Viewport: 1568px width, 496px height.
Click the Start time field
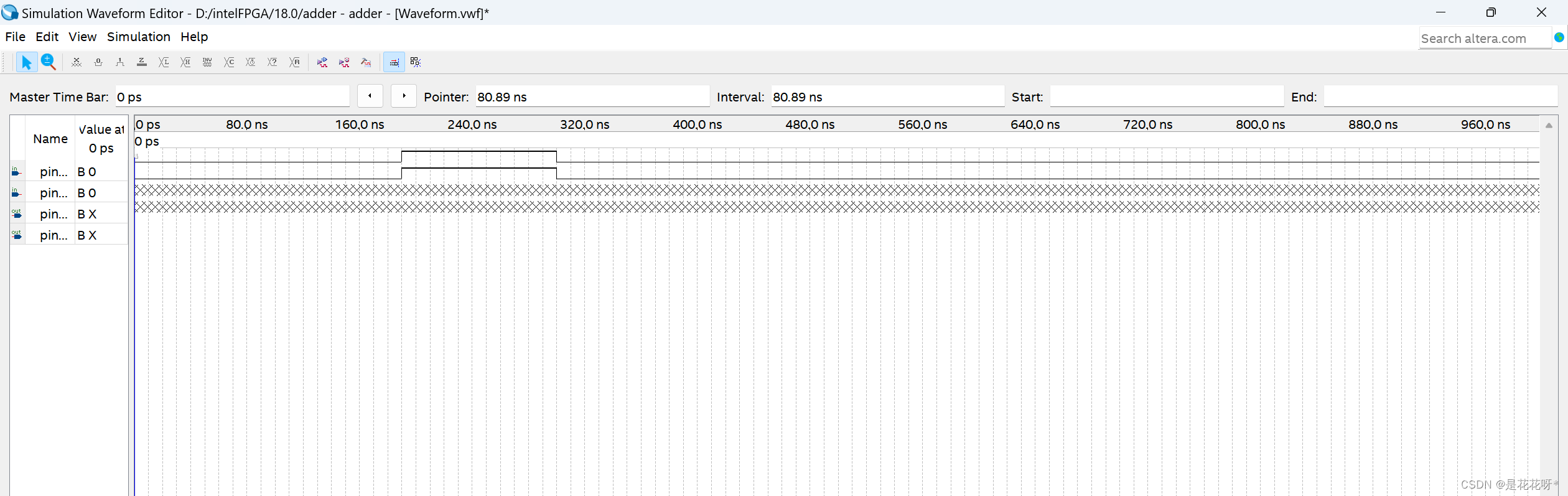(1167, 96)
